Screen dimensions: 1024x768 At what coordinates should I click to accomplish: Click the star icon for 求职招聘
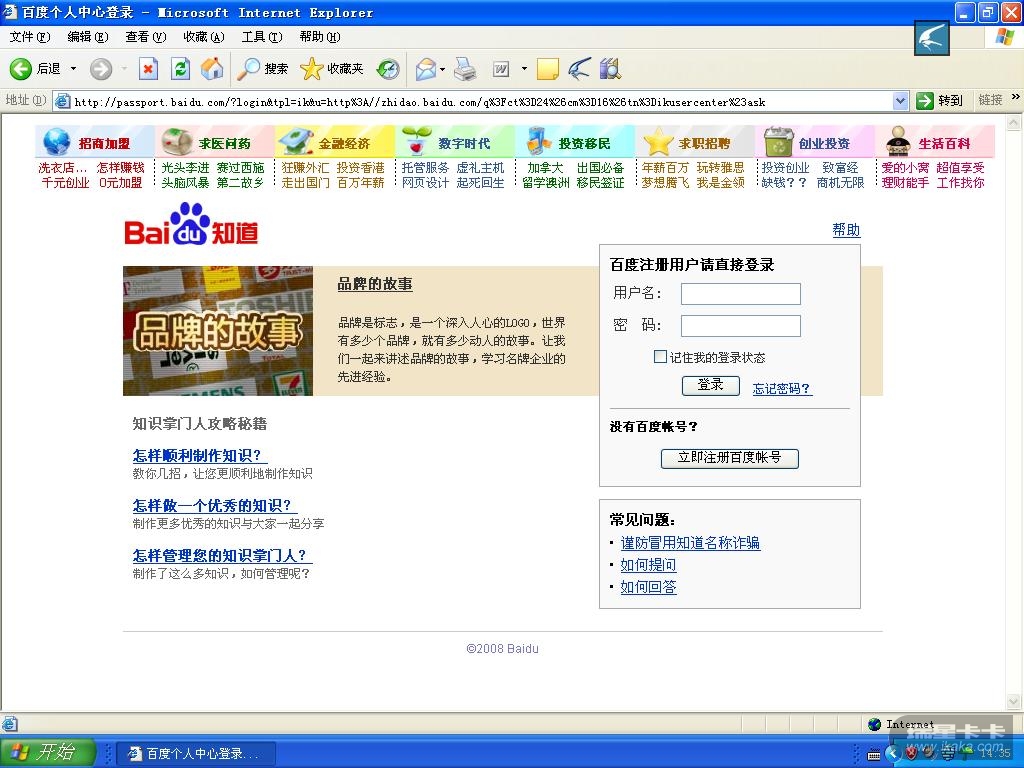coord(658,142)
